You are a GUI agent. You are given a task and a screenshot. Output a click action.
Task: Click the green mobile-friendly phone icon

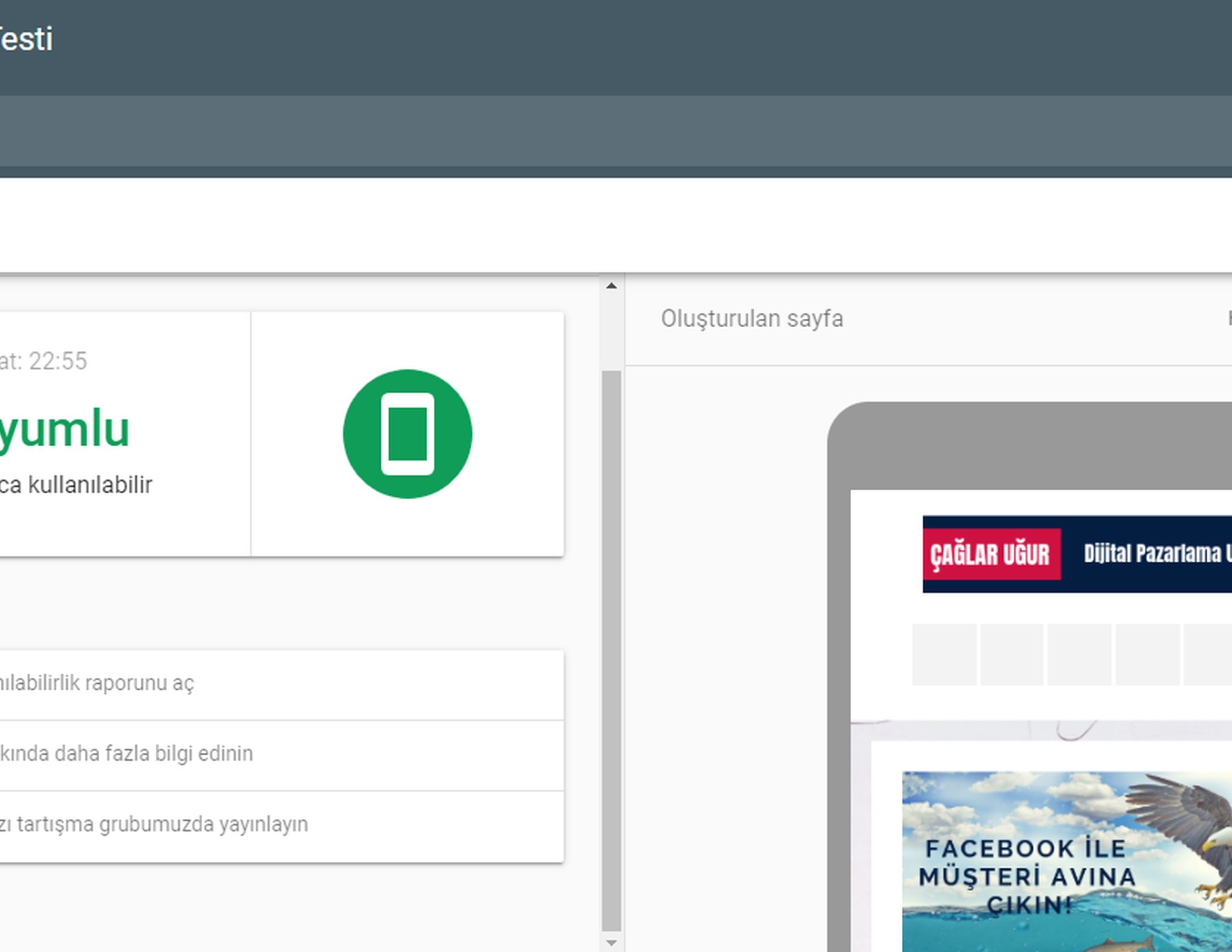407,434
